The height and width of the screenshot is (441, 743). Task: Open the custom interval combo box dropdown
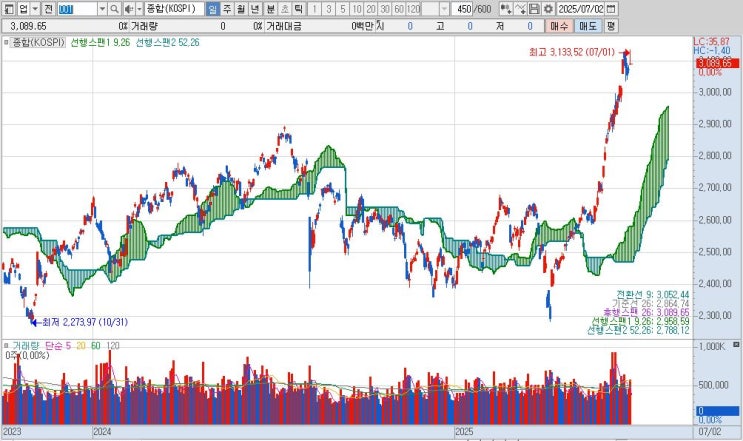(x=444, y=9)
